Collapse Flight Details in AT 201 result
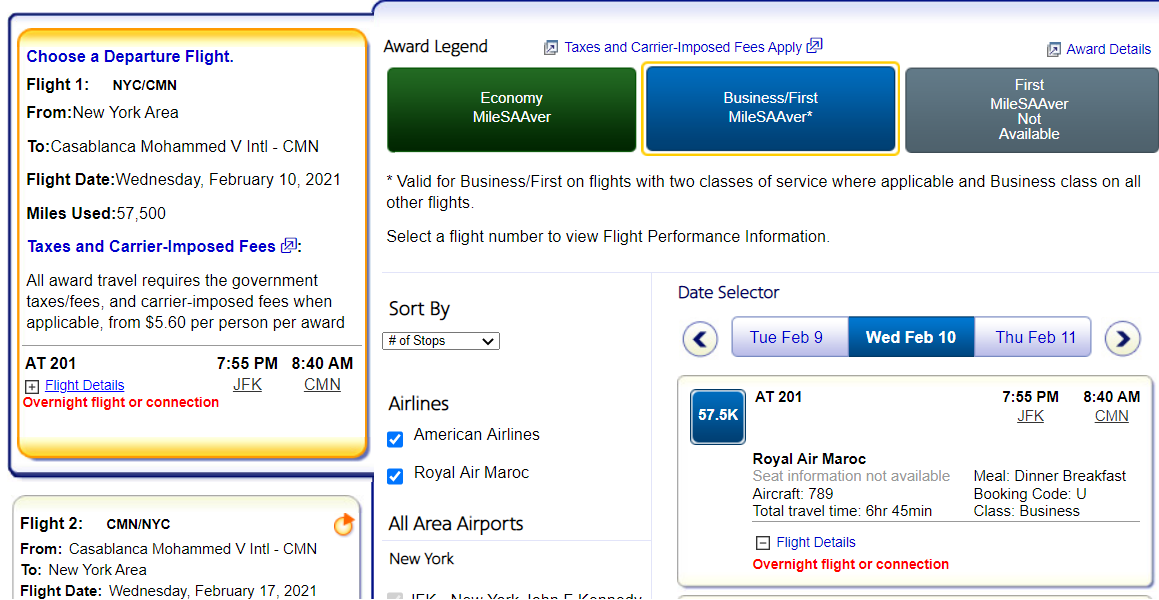 762,543
